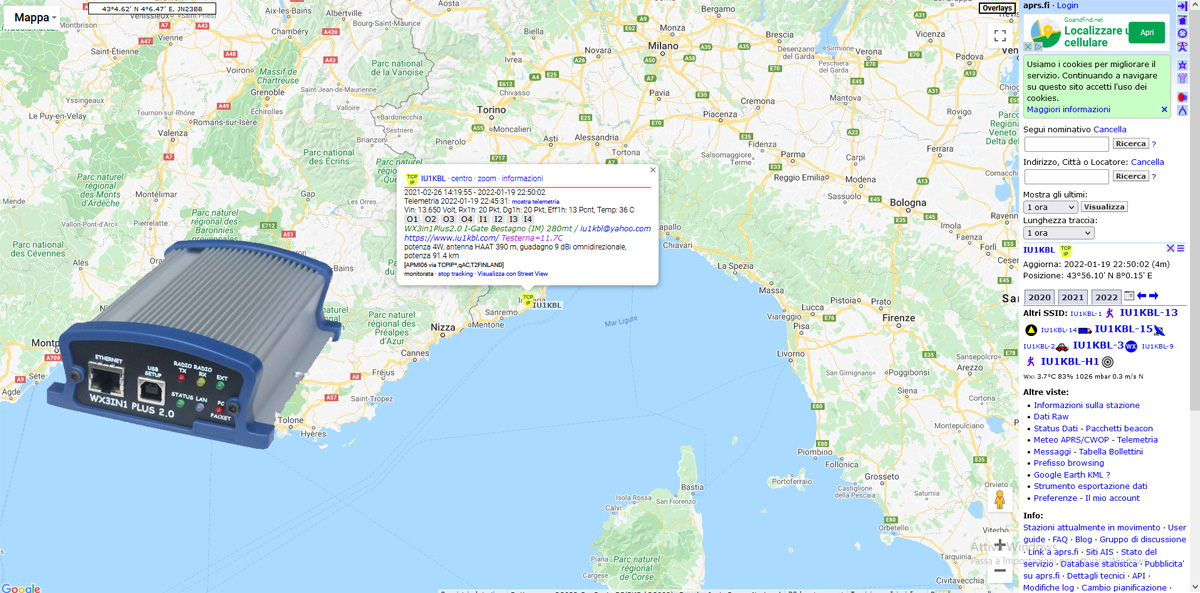Click 'centro' link in station popup

(462, 179)
